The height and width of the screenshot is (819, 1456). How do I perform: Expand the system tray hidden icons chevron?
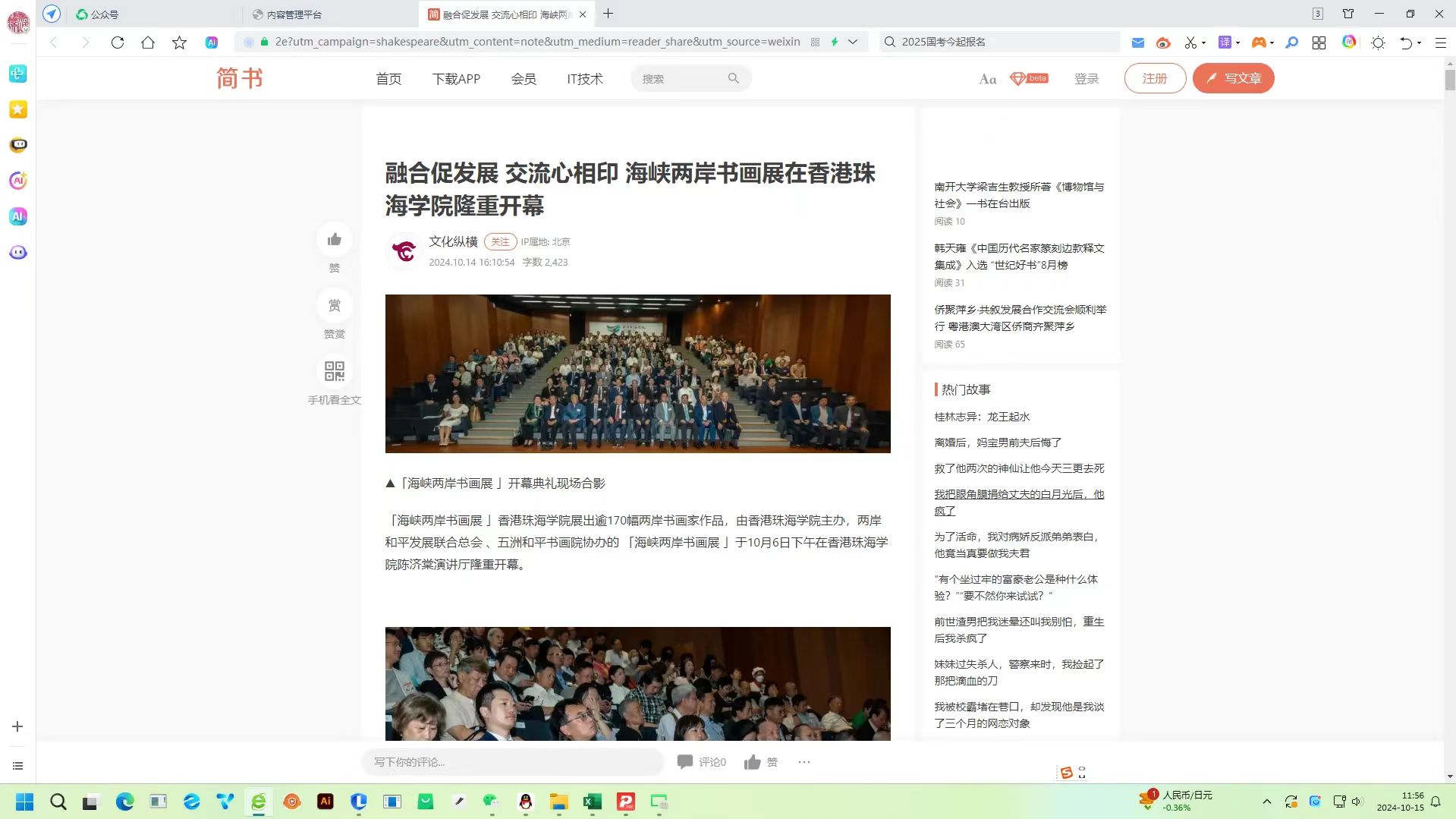(1266, 802)
